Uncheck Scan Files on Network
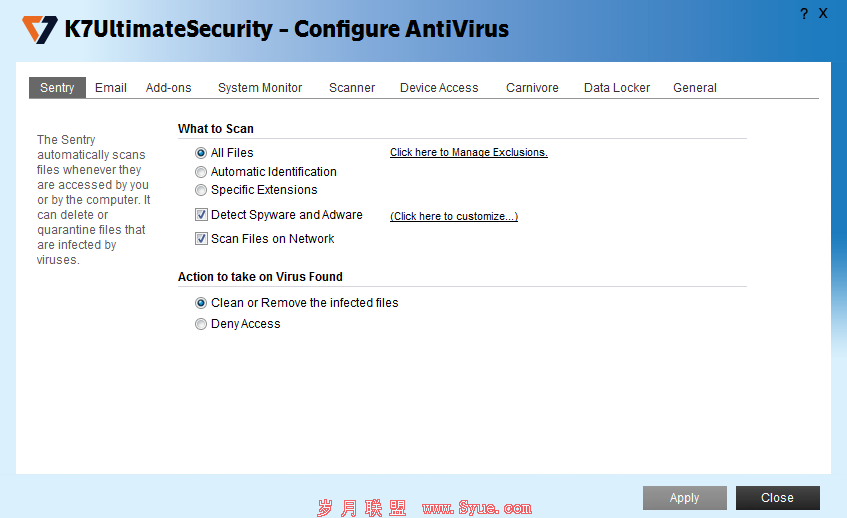Image resolution: width=847 pixels, height=518 pixels. pos(201,239)
